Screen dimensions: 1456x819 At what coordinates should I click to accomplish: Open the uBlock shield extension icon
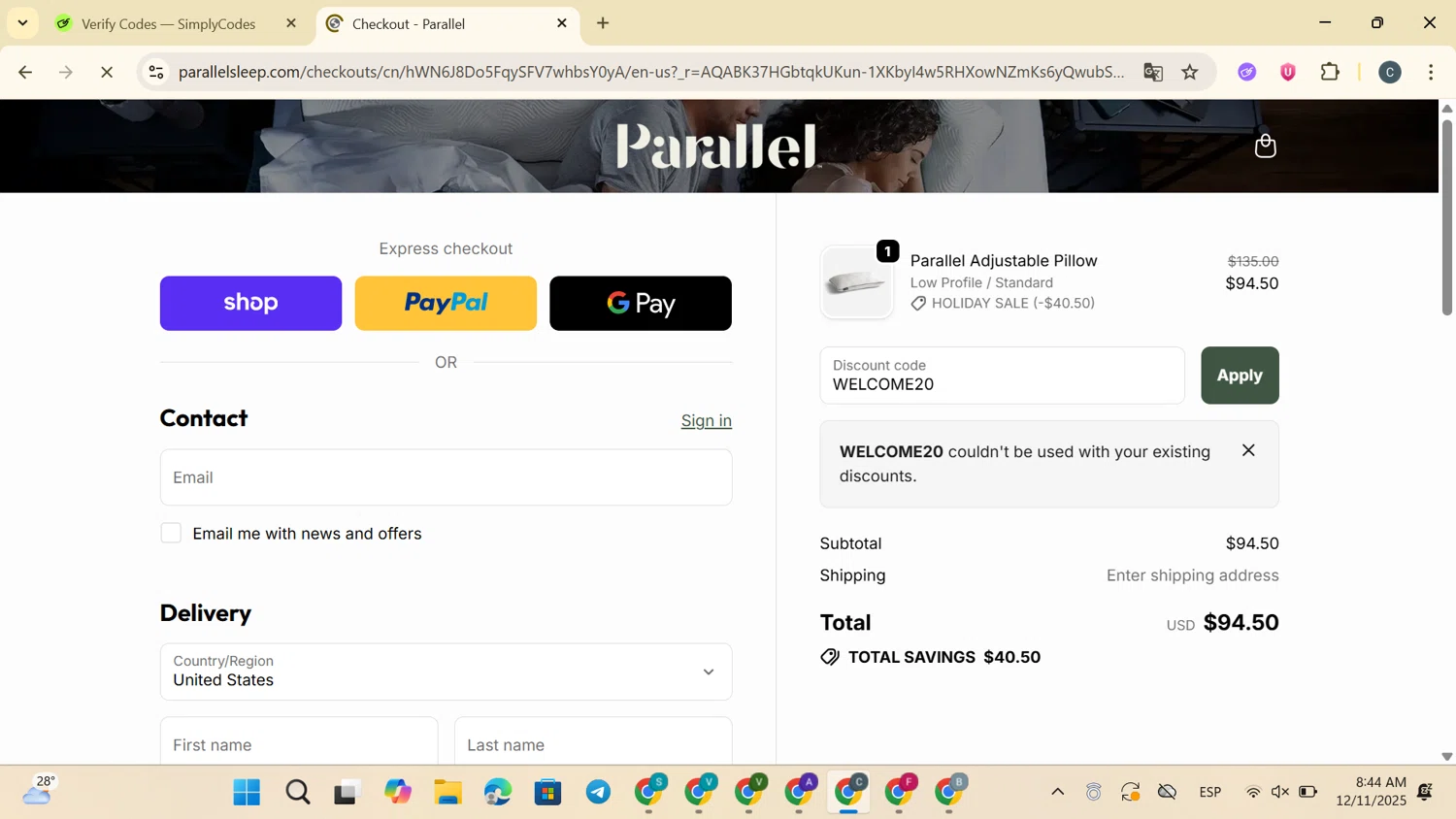1288,72
